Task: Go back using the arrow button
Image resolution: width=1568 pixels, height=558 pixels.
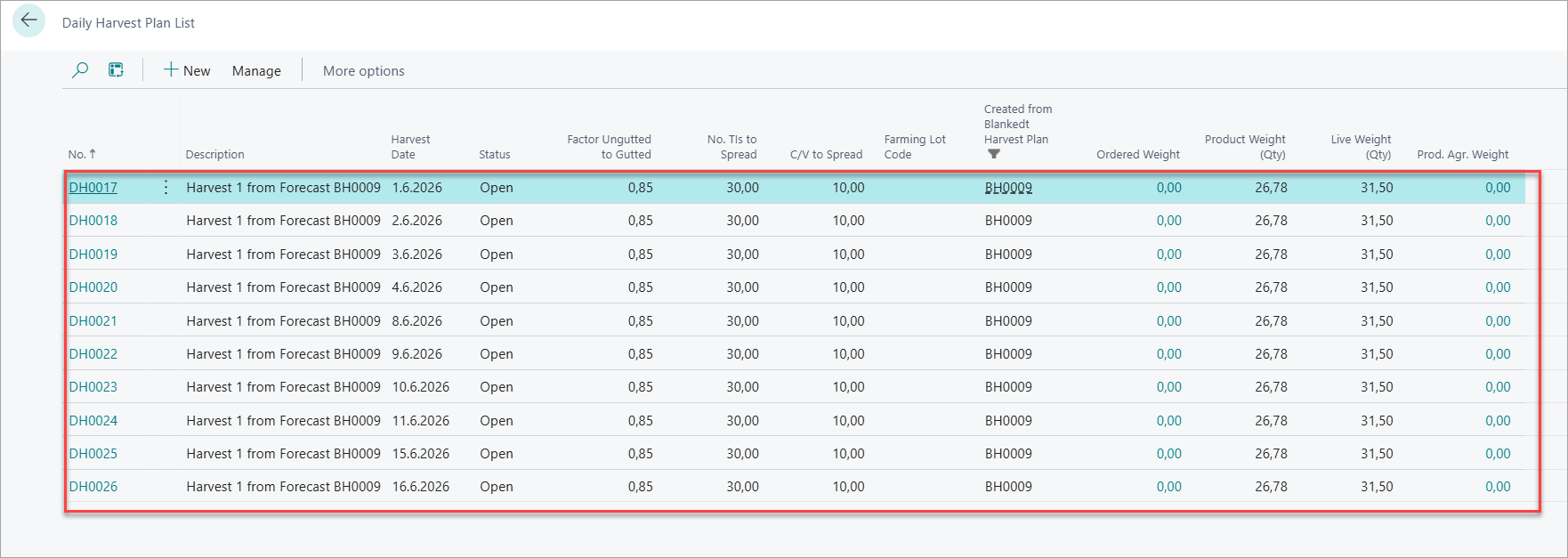Action: coord(28,21)
